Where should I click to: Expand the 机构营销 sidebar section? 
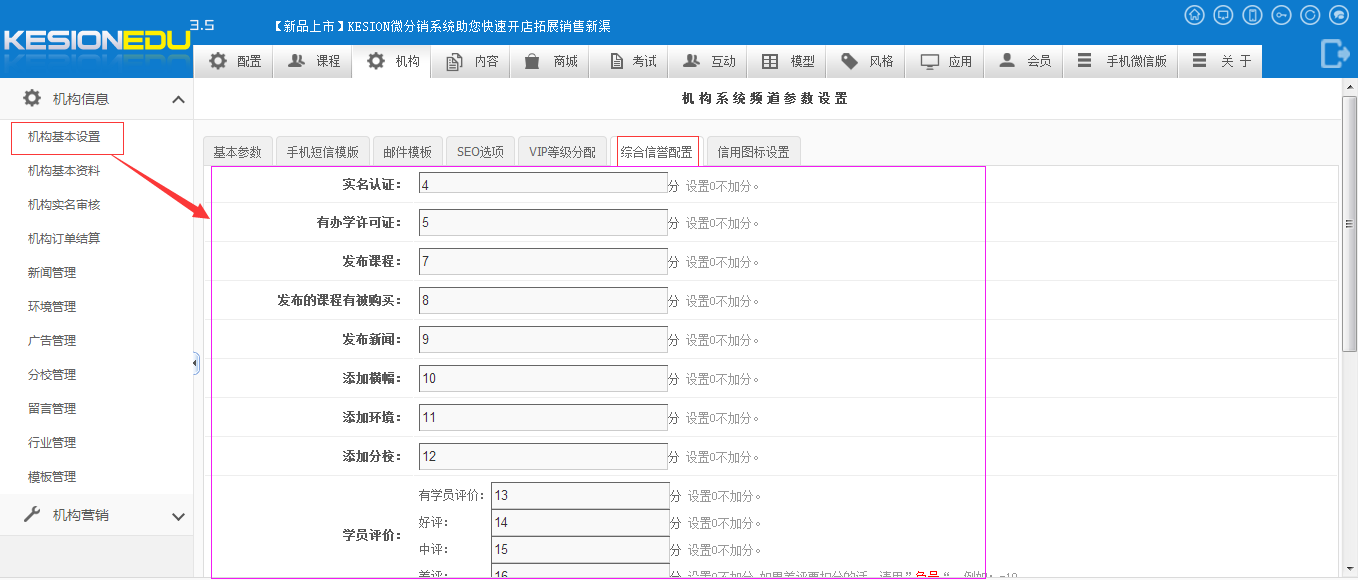tap(178, 516)
